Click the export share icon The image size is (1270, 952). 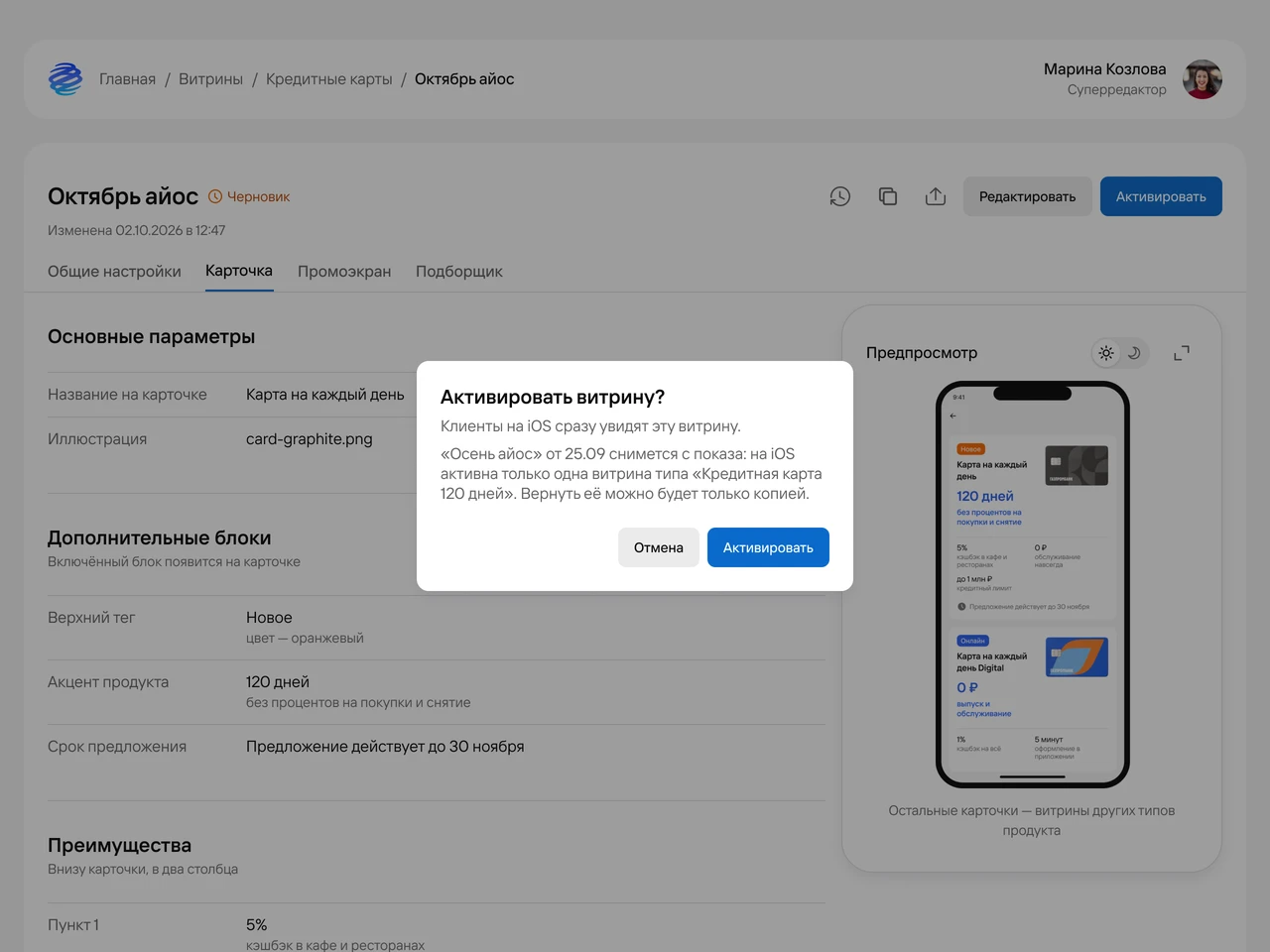point(936,196)
